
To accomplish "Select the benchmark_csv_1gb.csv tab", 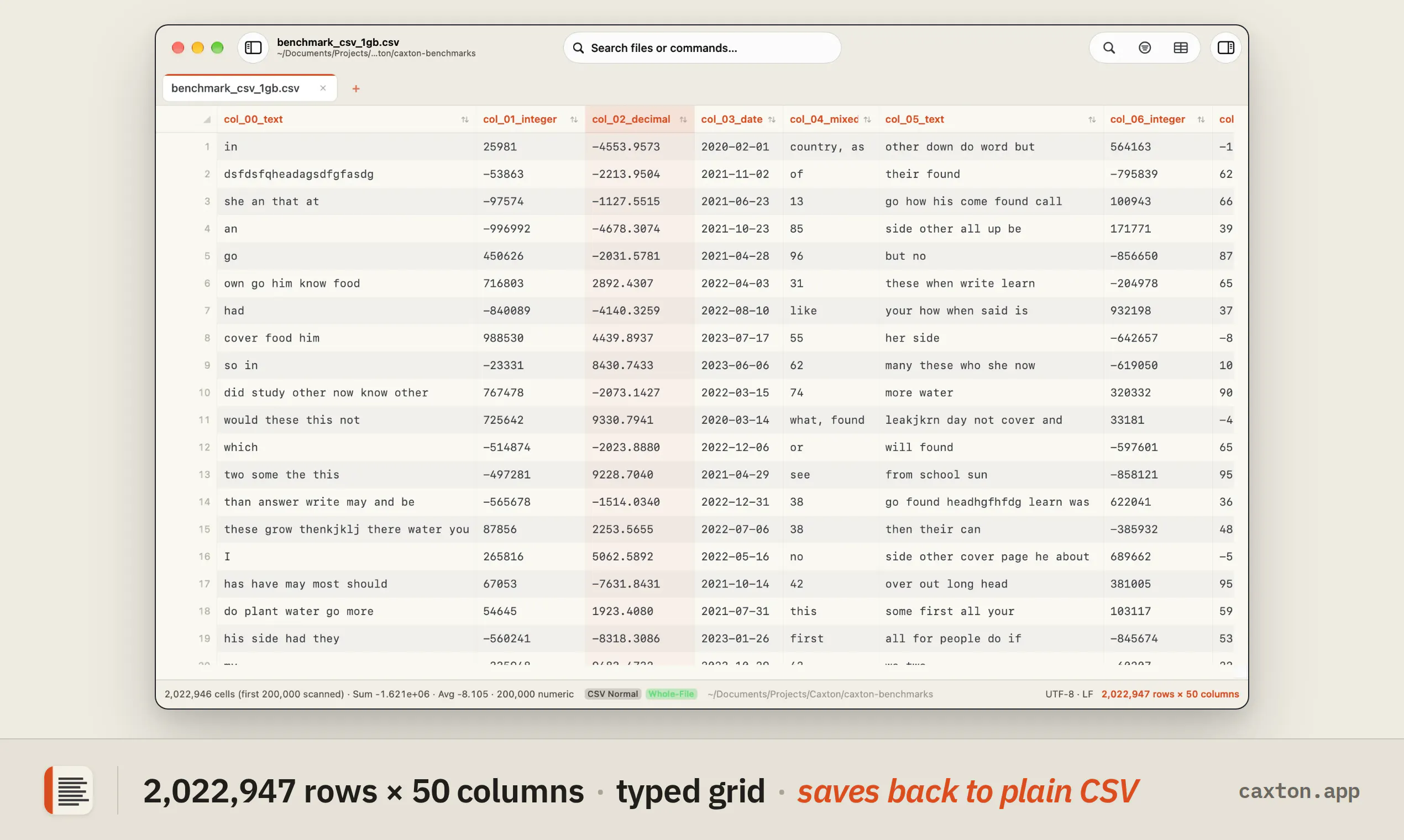I will (x=249, y=88).
